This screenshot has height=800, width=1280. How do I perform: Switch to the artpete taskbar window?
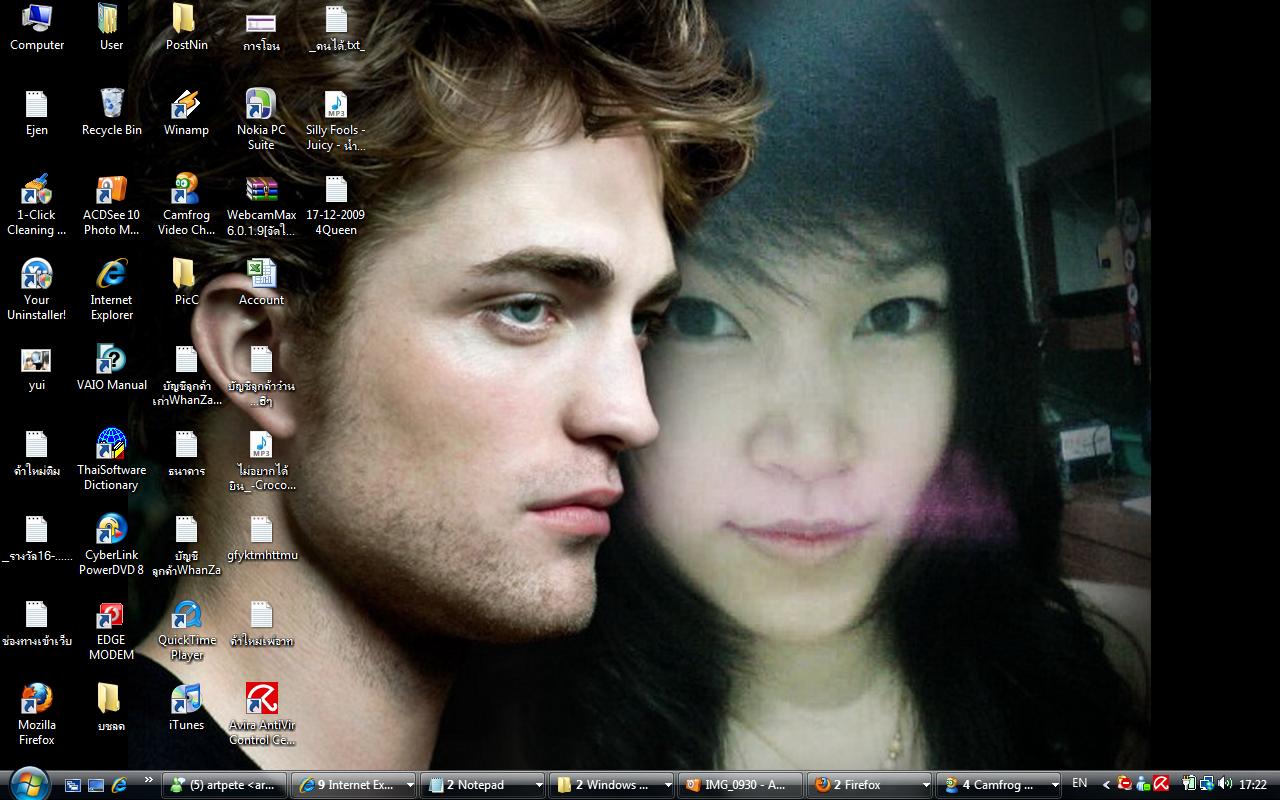[x=226, y=786]
